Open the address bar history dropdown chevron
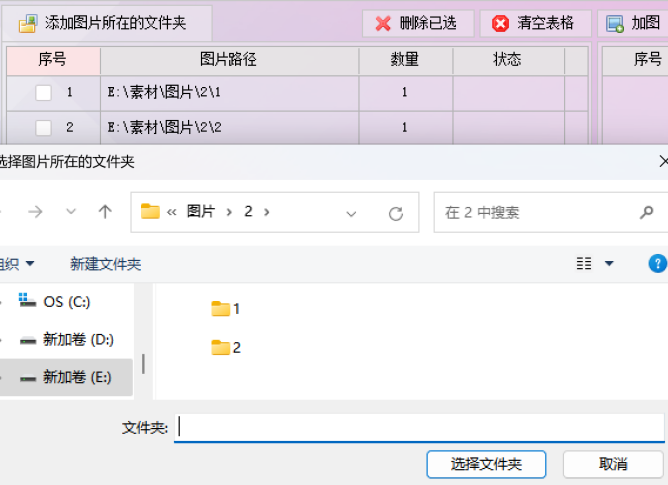The image size is (668, 485). pos(351,214)
